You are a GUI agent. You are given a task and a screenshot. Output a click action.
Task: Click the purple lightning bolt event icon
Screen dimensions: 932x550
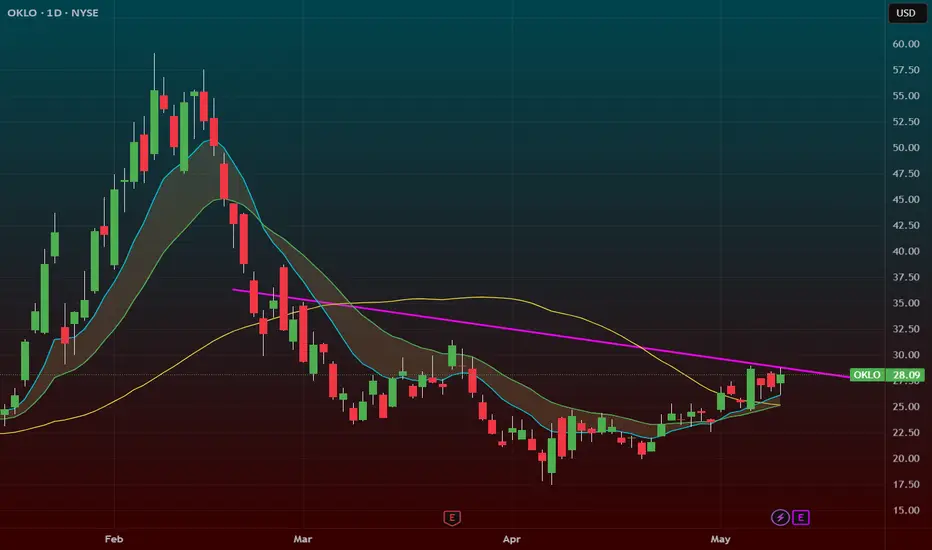click(780, 517)
